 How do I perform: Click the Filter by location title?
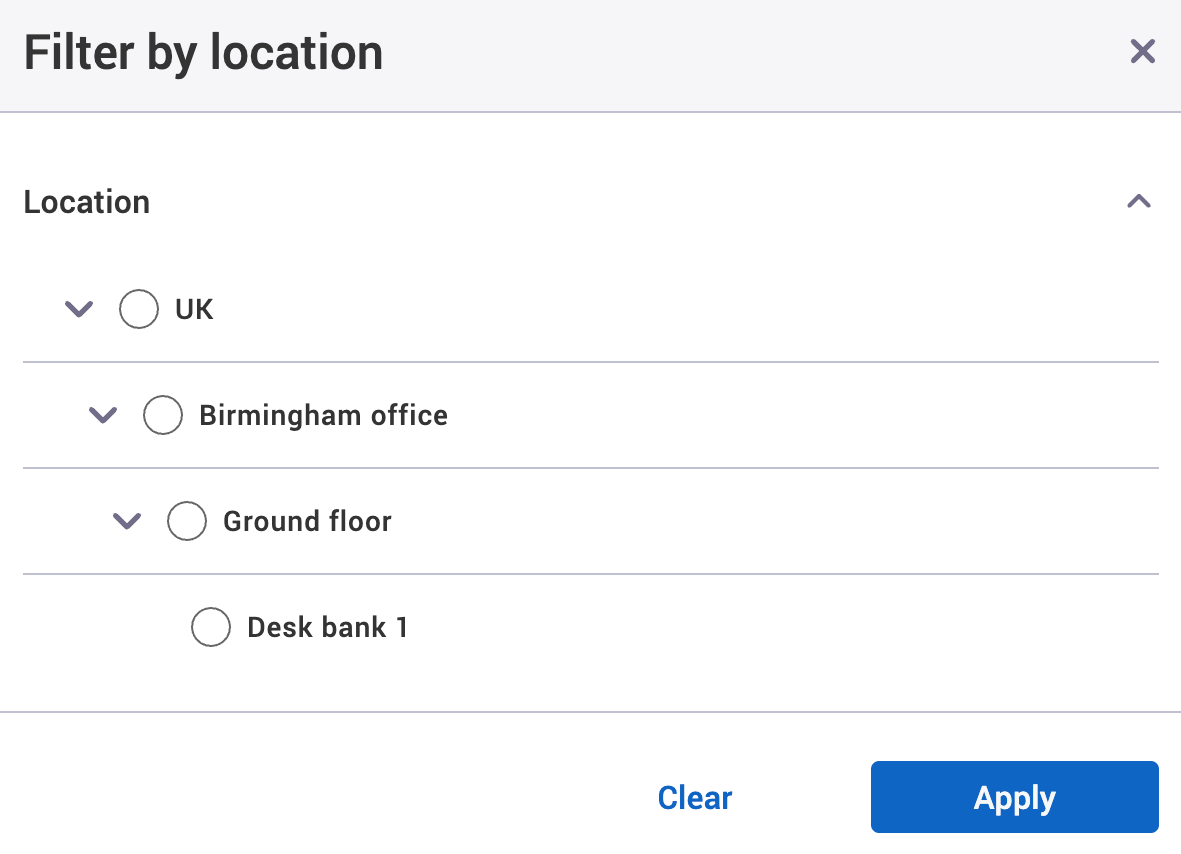click(203, 52)
